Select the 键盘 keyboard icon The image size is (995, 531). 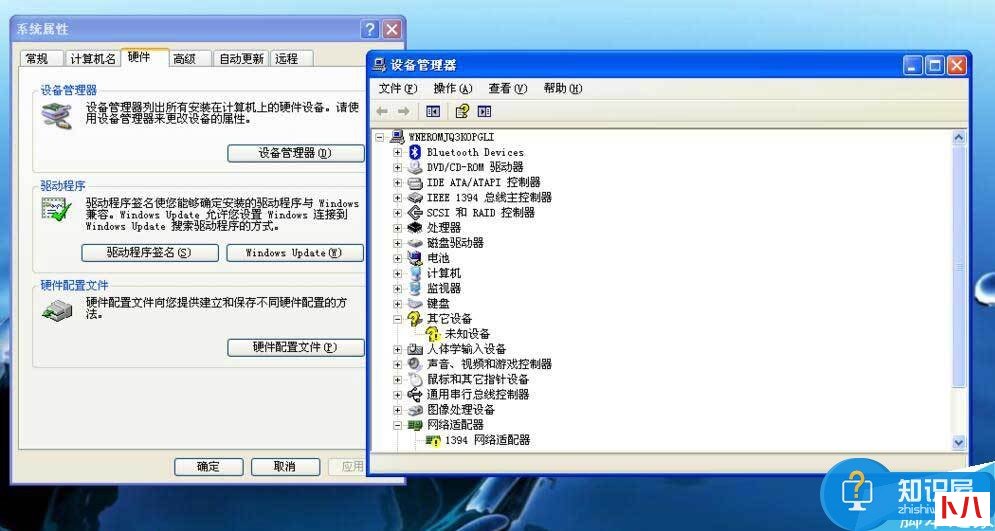[x=415, y=304]
